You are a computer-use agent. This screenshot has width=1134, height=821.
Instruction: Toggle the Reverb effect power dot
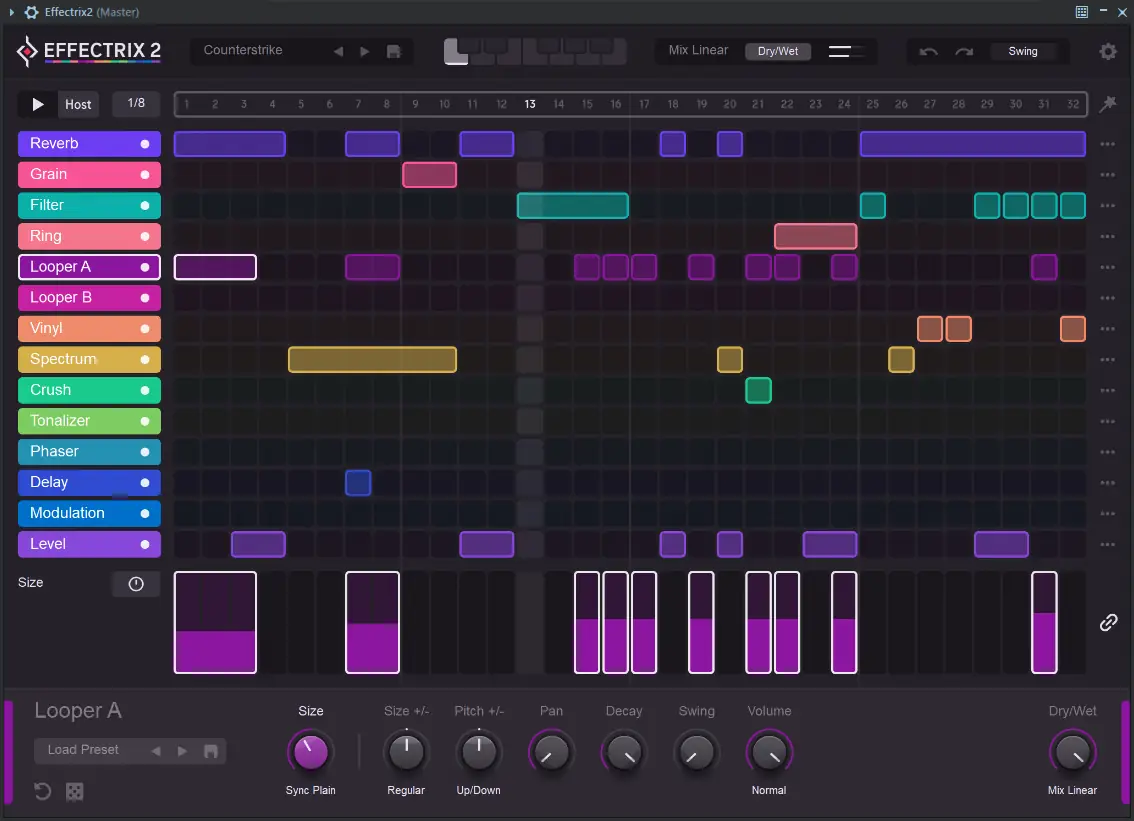click(145, 144)
